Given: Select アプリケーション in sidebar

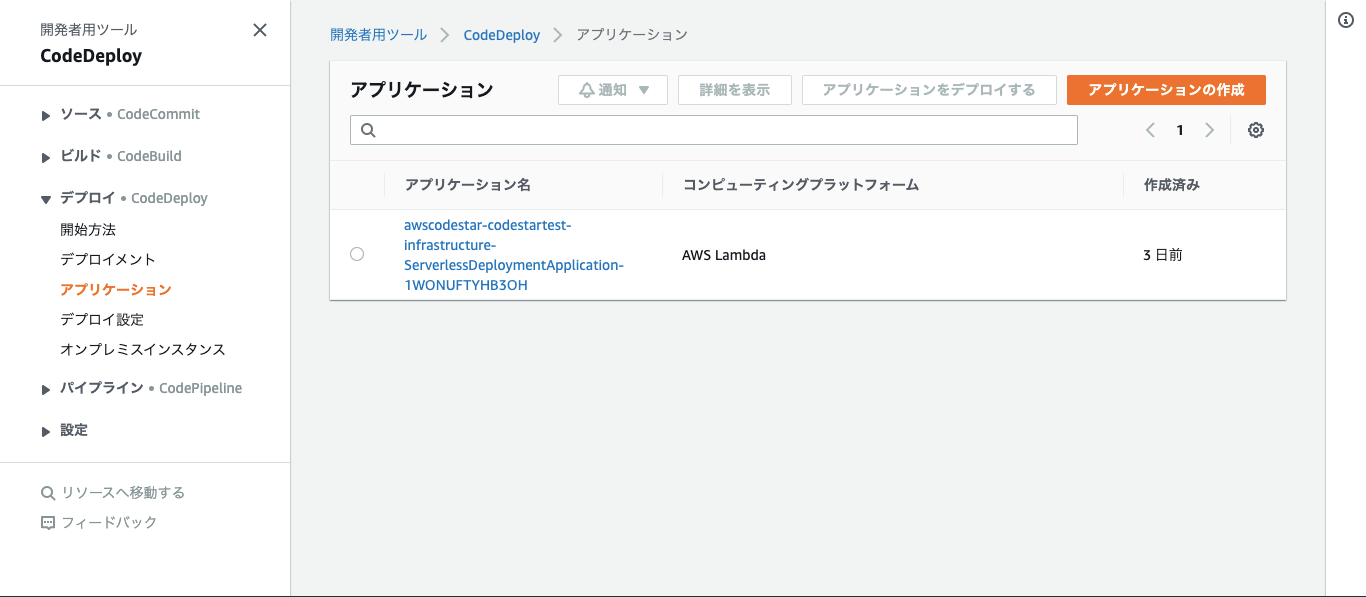Looking at the screenshot, I should tap(116, 289).
